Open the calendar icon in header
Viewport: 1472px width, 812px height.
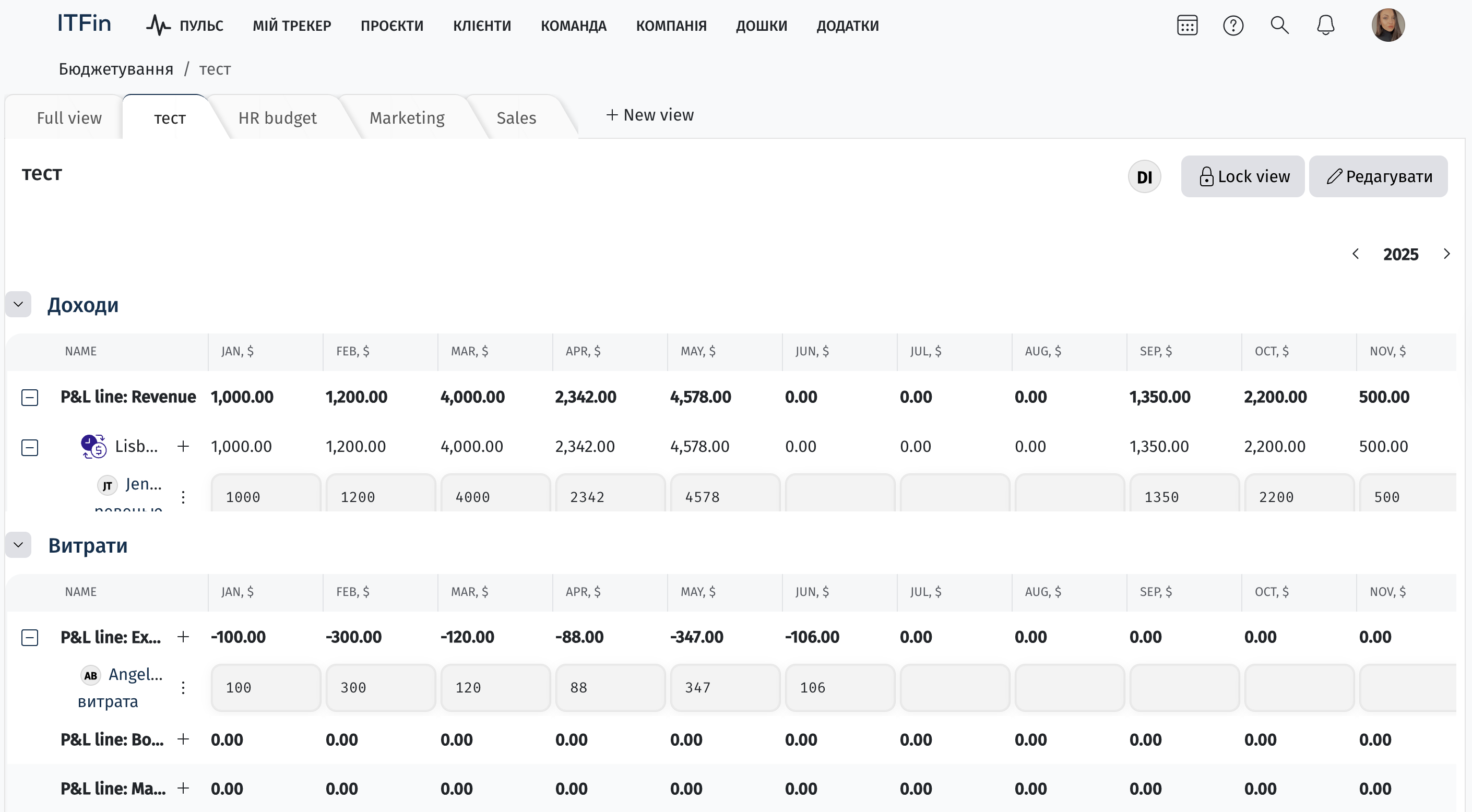(1187, 25)
